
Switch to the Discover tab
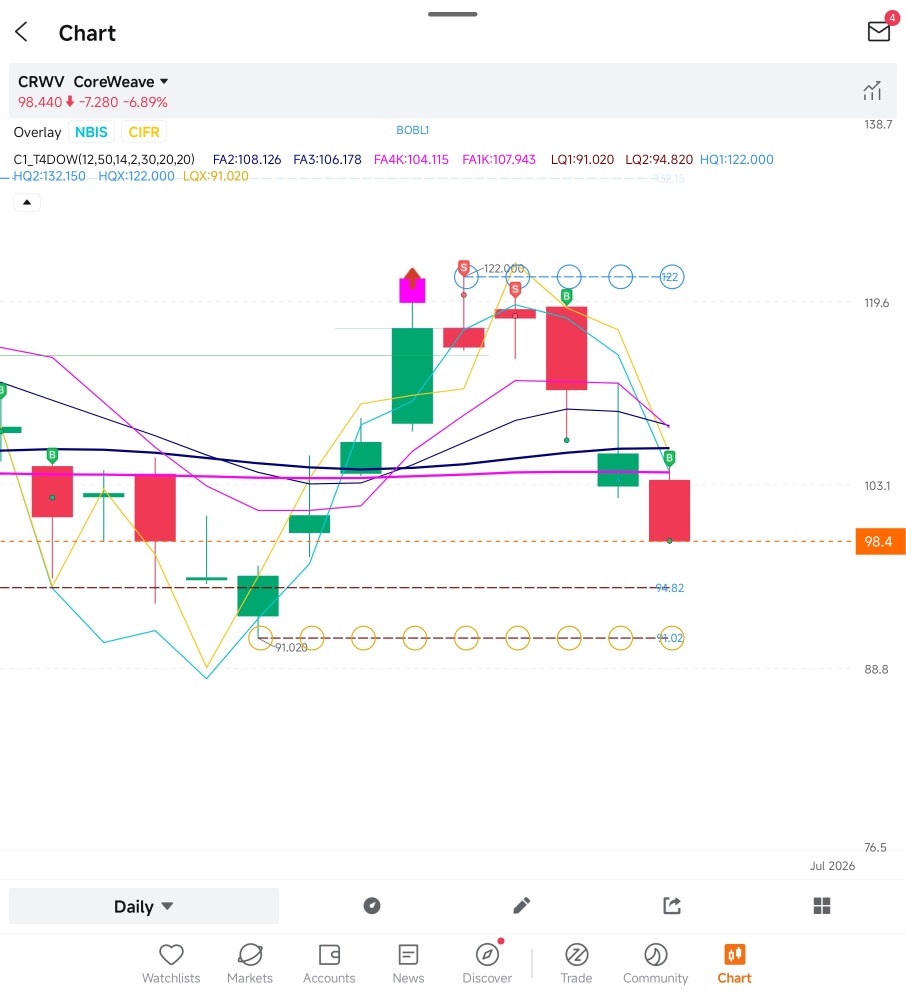pyautogui.click(x=487, y=964)
